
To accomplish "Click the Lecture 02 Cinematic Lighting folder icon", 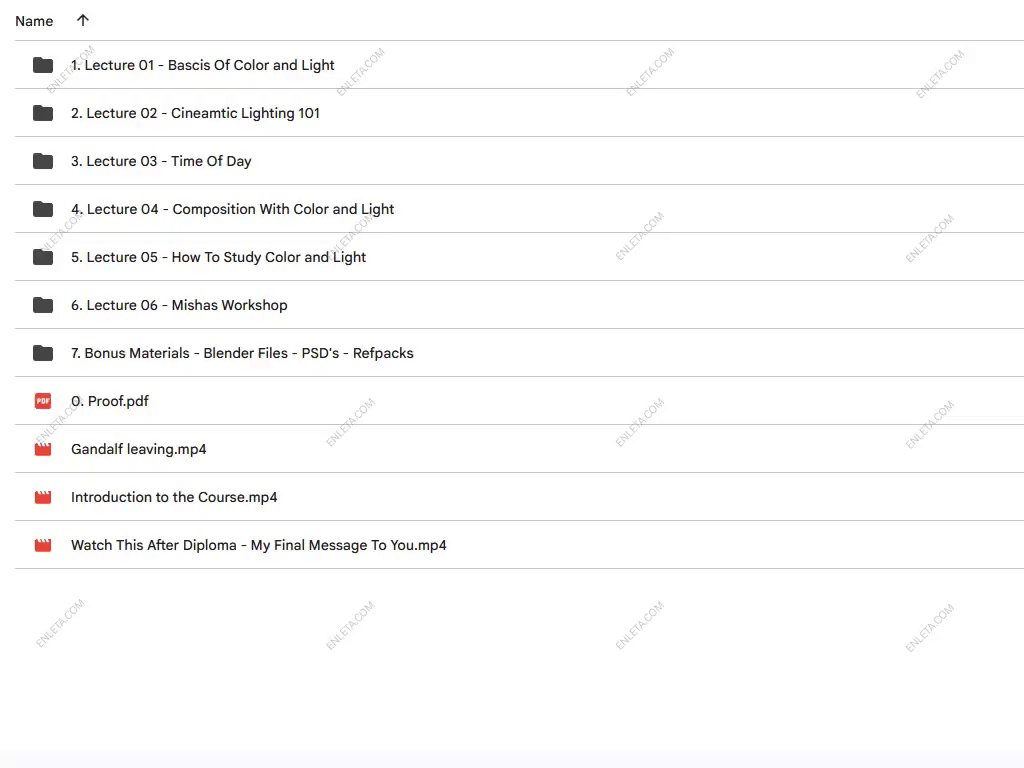I will pyautogui.click(x=43, y=113).
